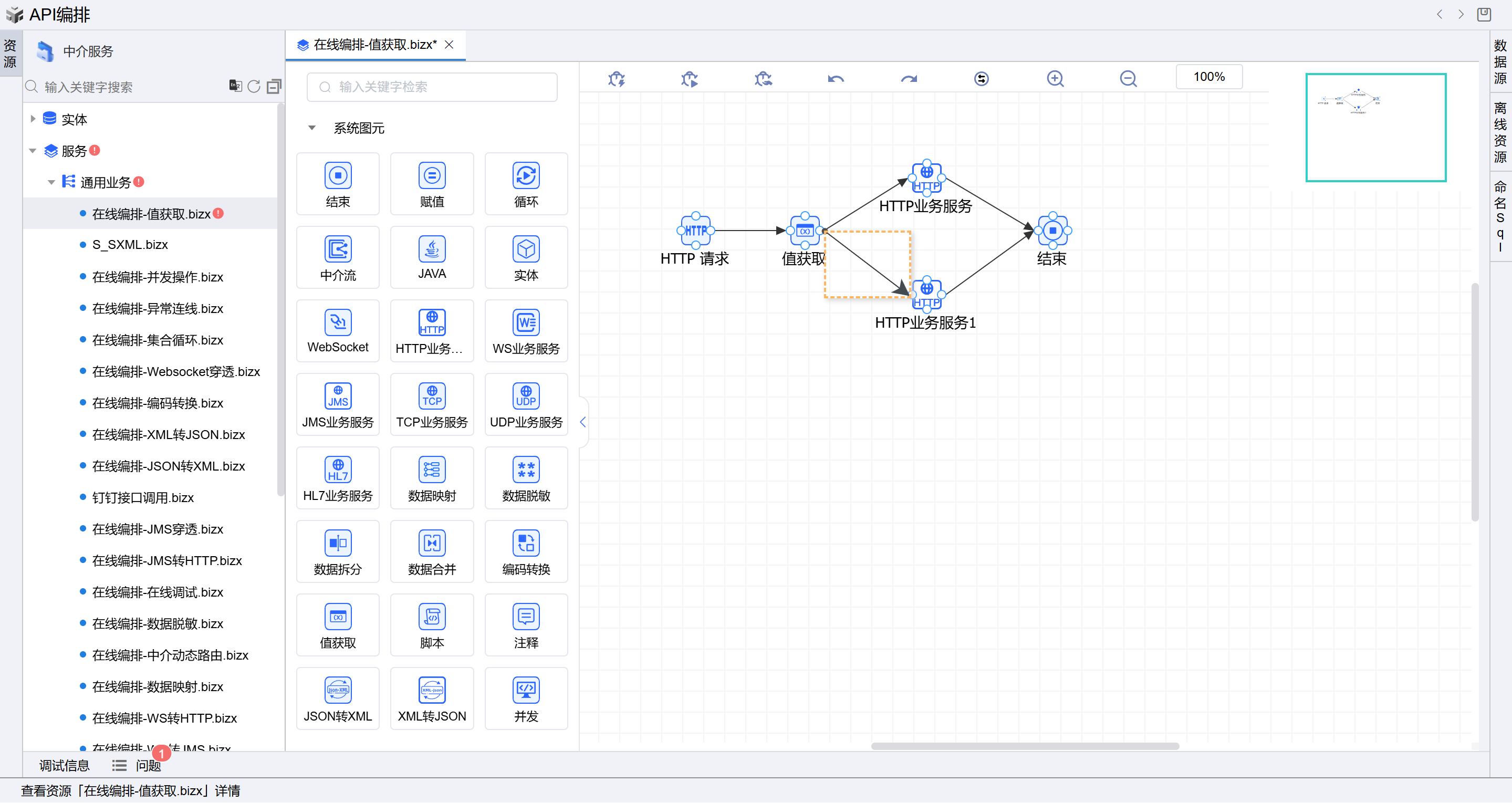Open the 调试信息 panel
The height and width of the screenshot is (803, 1512).
[x=64, y=765]
